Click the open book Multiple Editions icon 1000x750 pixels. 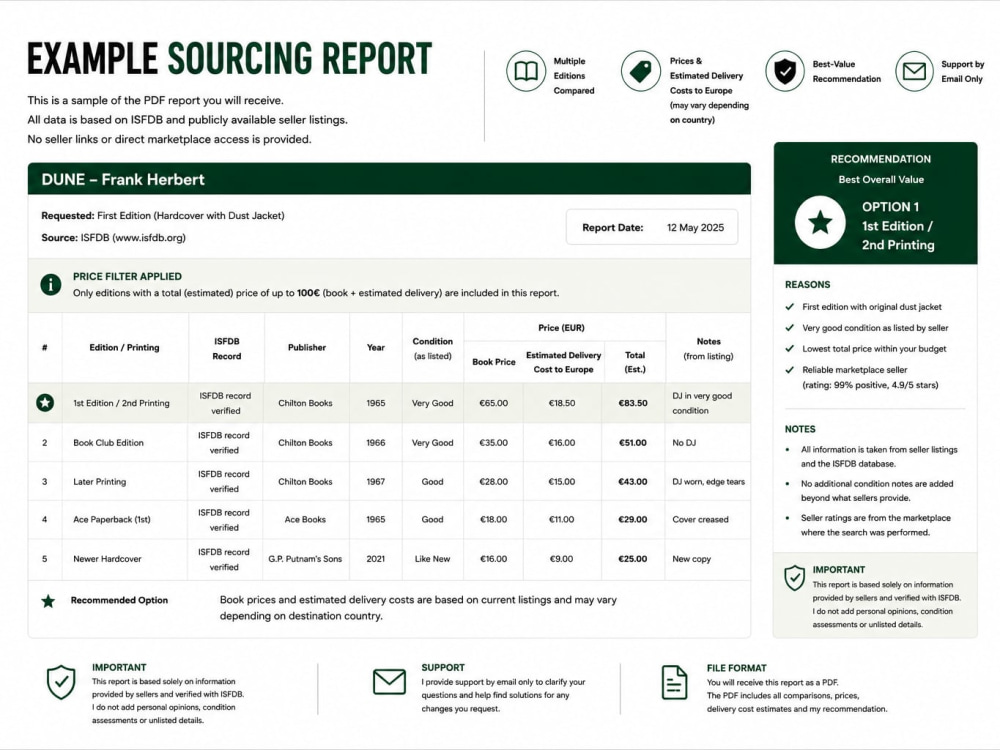[526, 71]
